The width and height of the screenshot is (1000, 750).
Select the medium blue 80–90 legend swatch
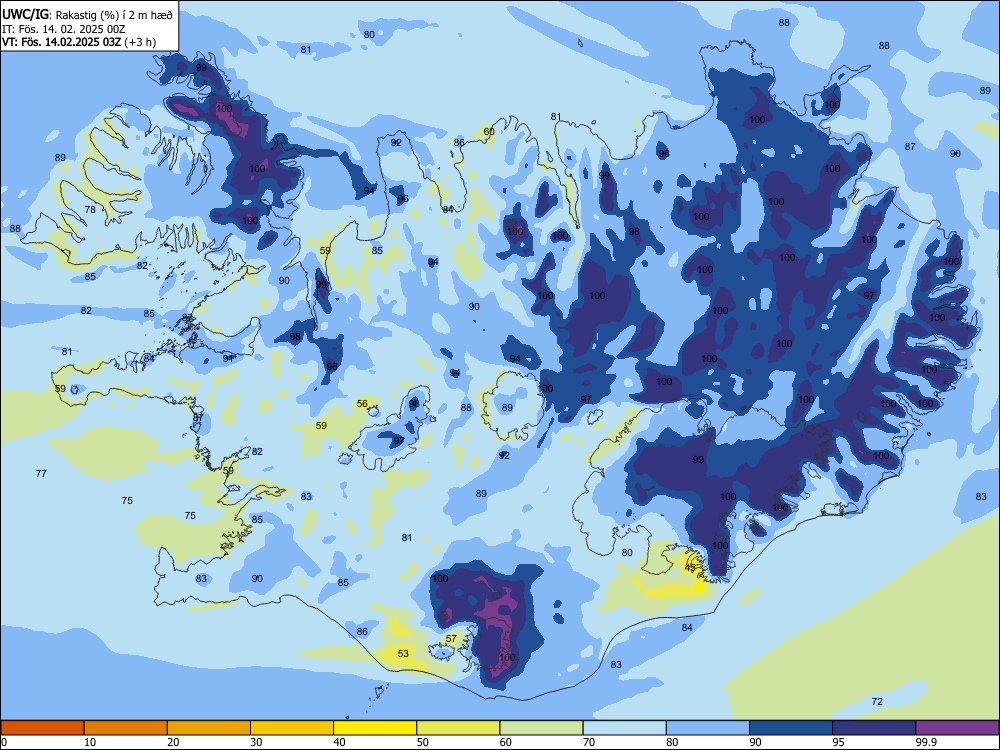(708, 728)
